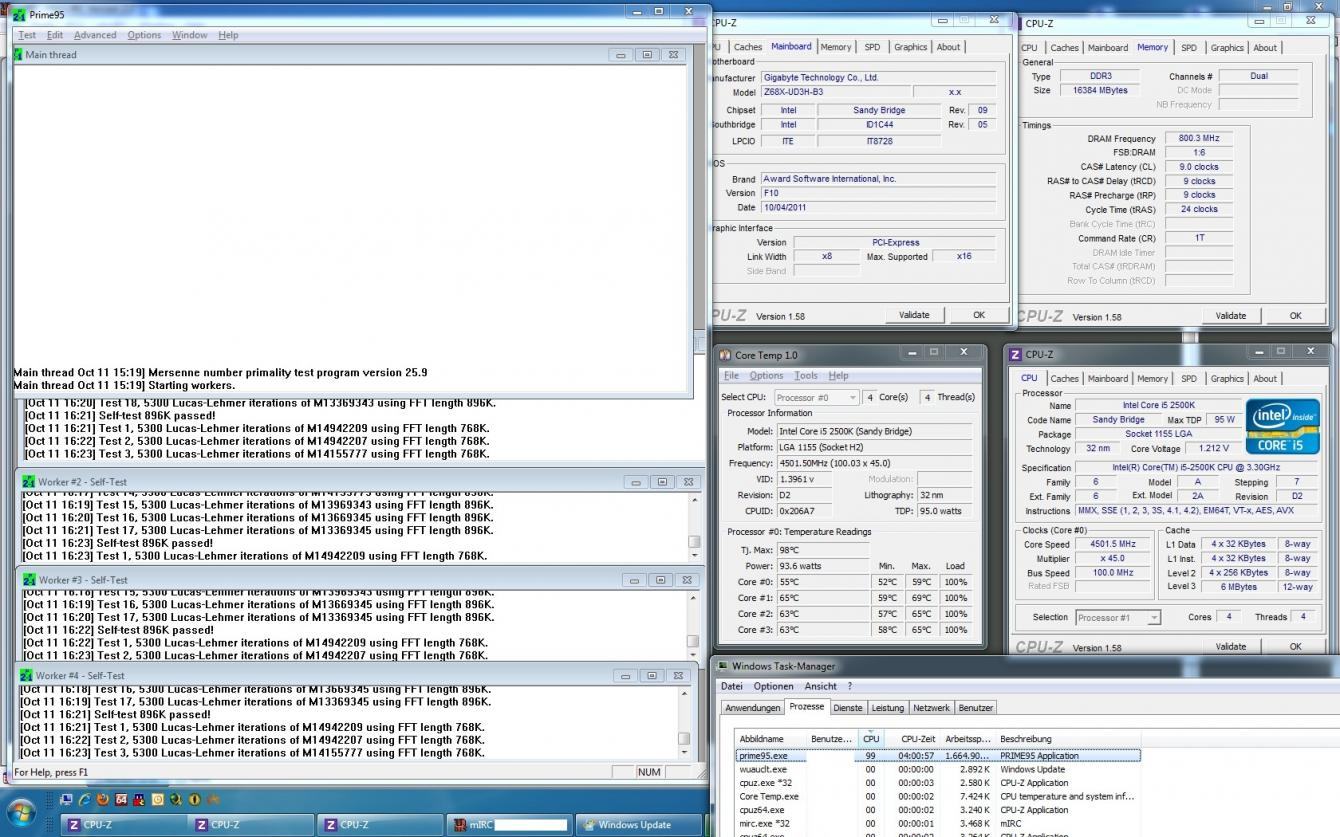Sort processes by Abbildname column header
The image size is (1340, 837).
click(771, 739)
